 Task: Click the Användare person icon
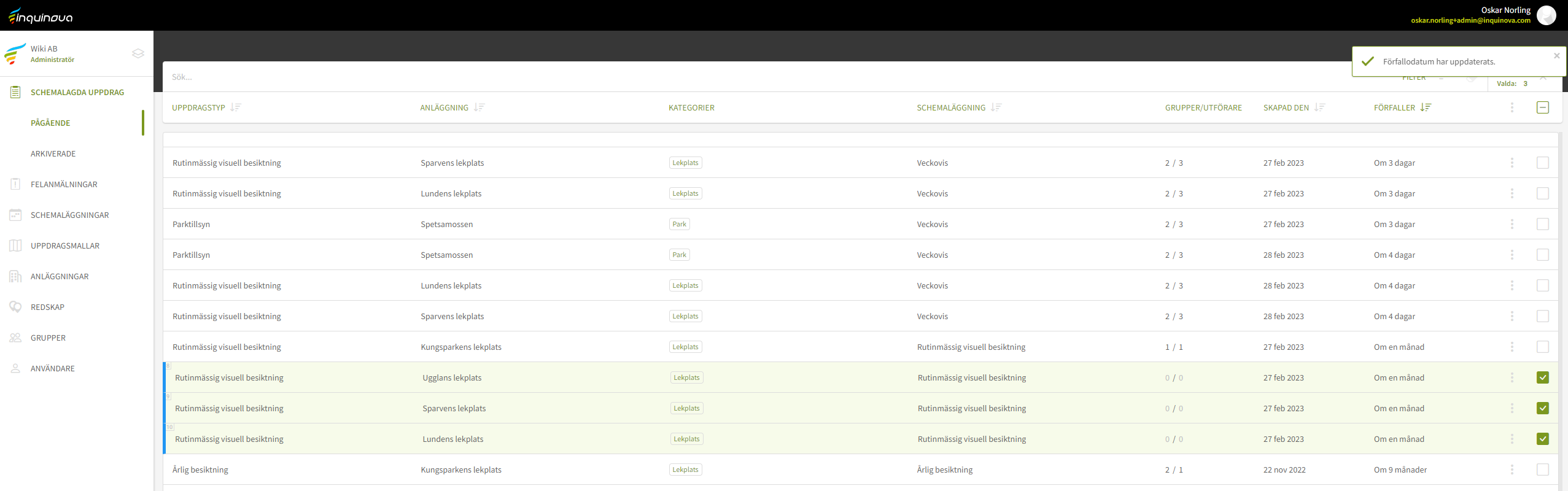click(15, 368)
